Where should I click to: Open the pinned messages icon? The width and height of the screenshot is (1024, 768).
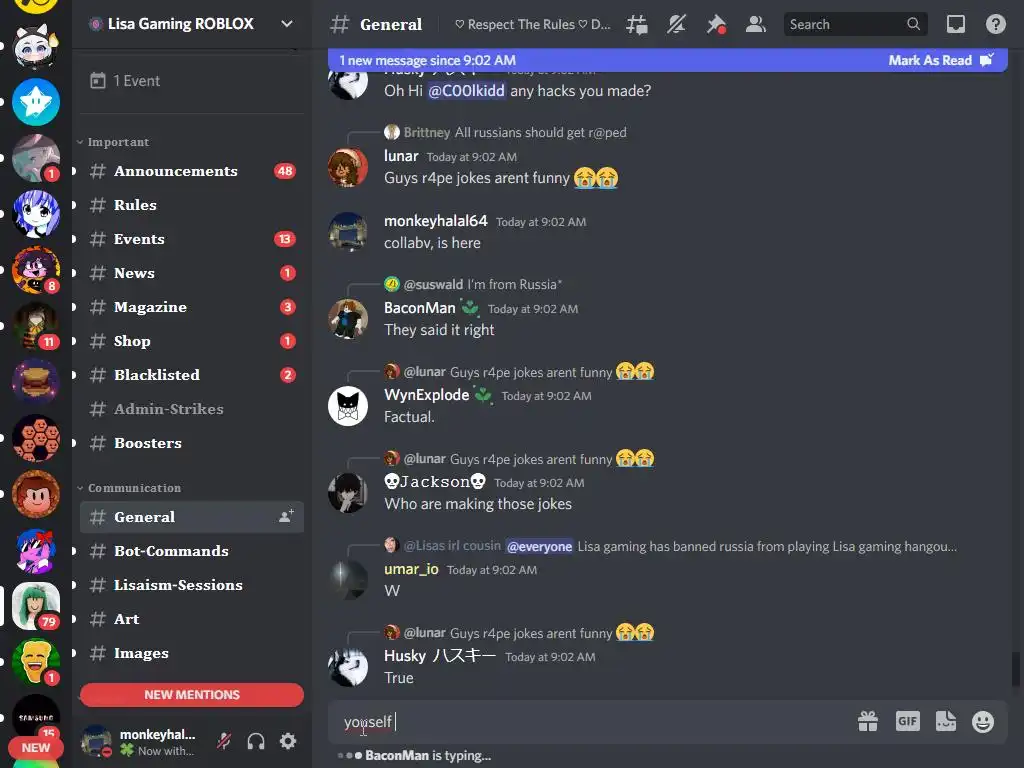point(716,25)
